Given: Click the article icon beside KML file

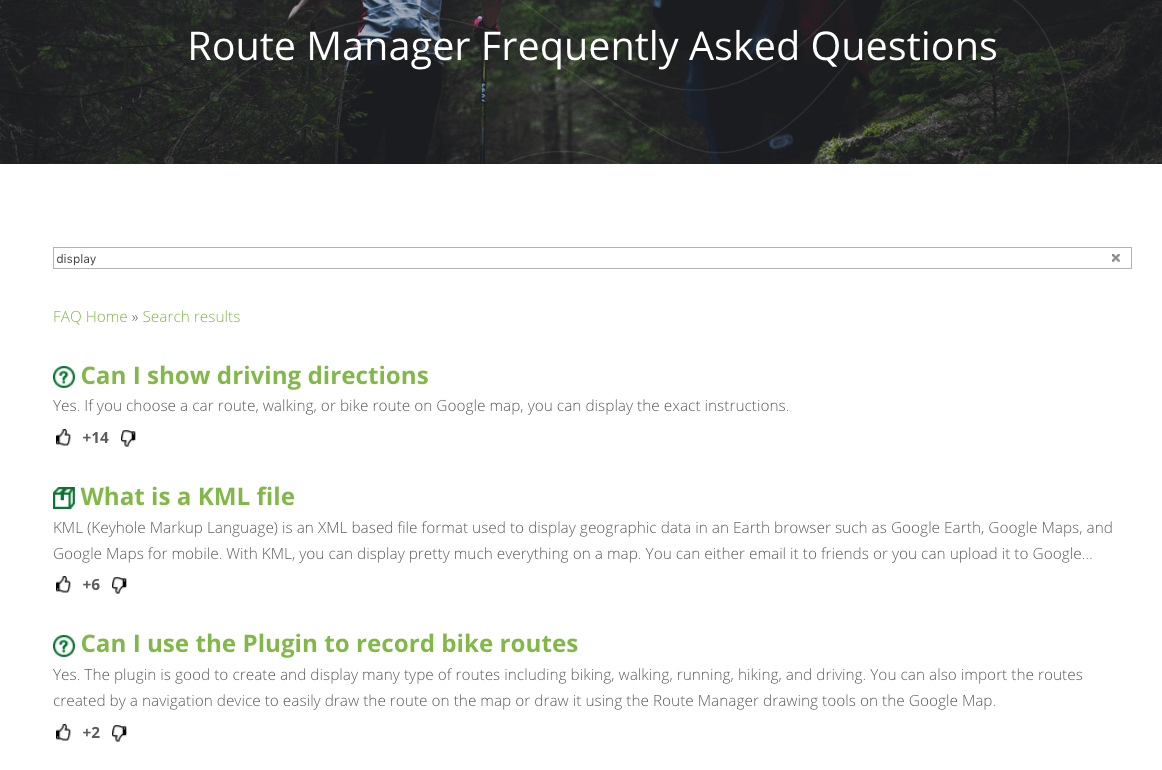Looking at the screenshot, I should pos(64,497).
